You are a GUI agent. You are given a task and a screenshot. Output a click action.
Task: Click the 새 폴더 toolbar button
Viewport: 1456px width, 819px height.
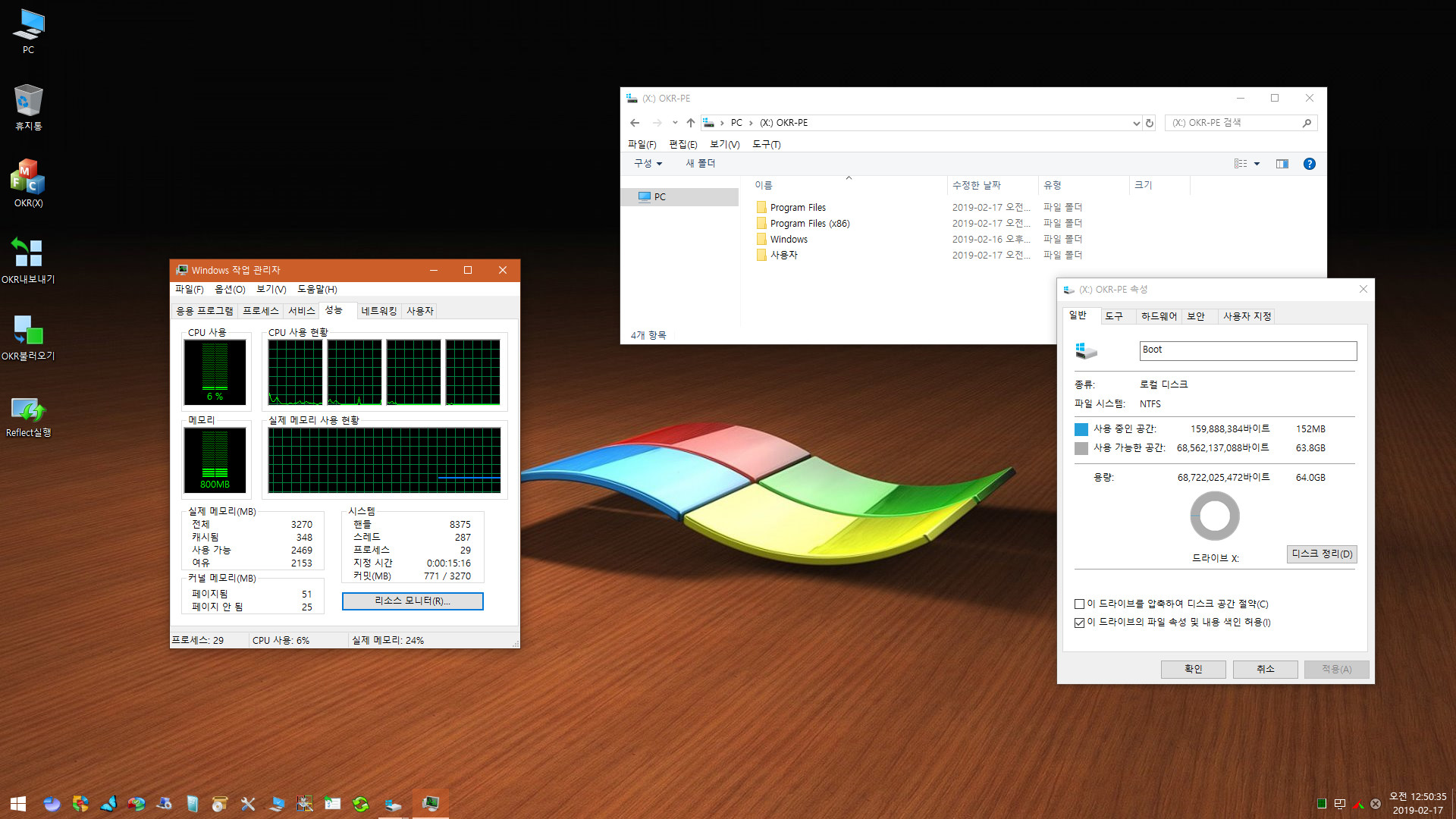pos(700,164)
